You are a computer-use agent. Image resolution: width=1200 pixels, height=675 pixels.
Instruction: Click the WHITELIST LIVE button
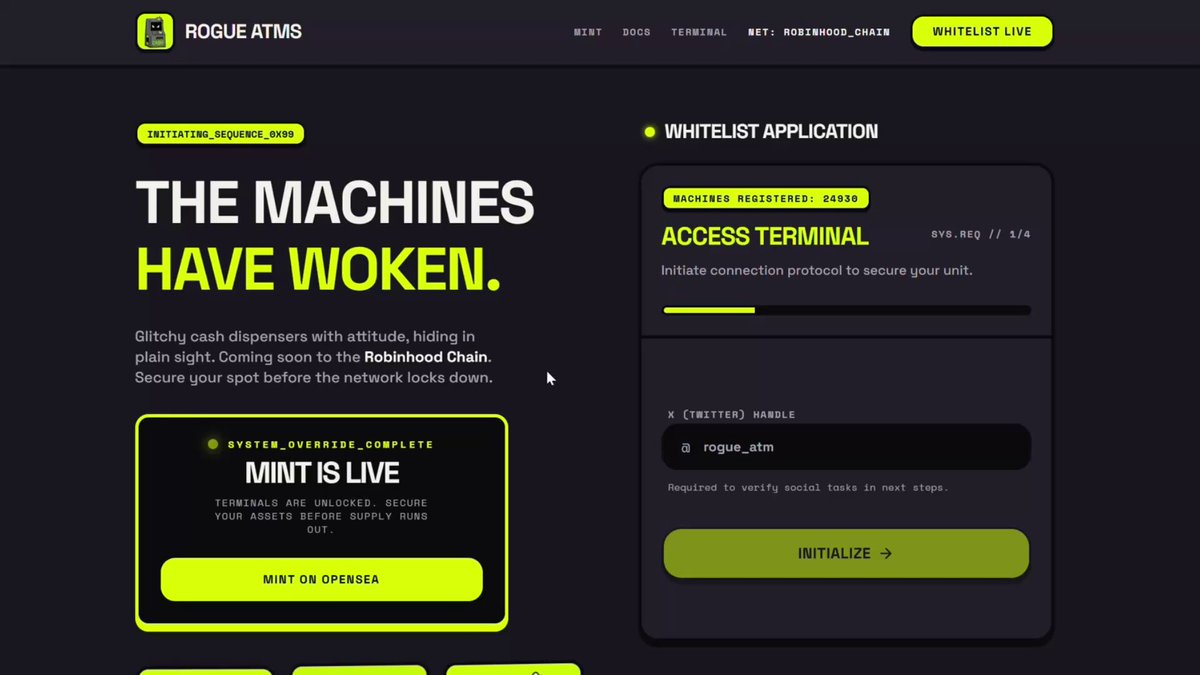point(982,32)
